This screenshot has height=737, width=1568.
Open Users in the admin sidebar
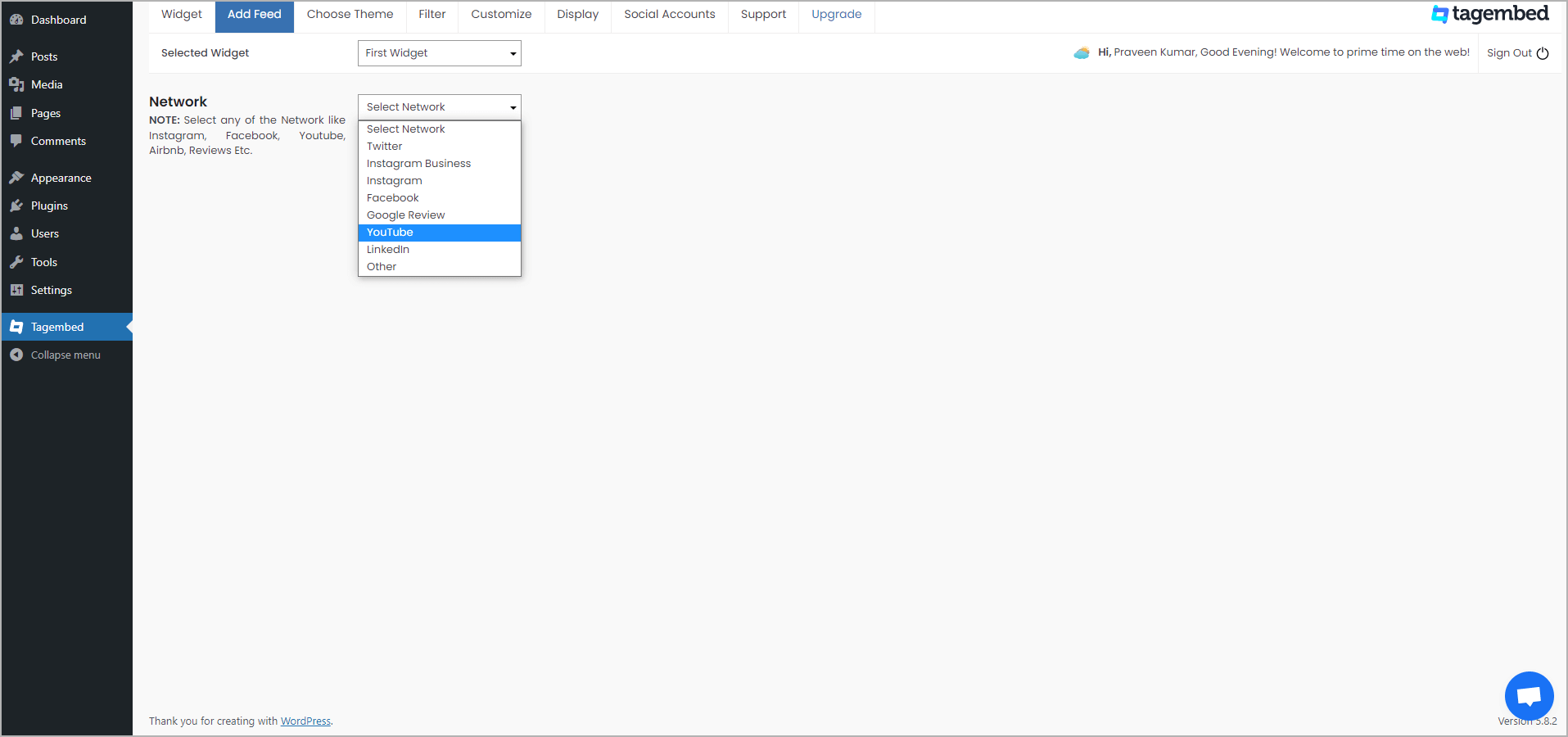(66, 233)
